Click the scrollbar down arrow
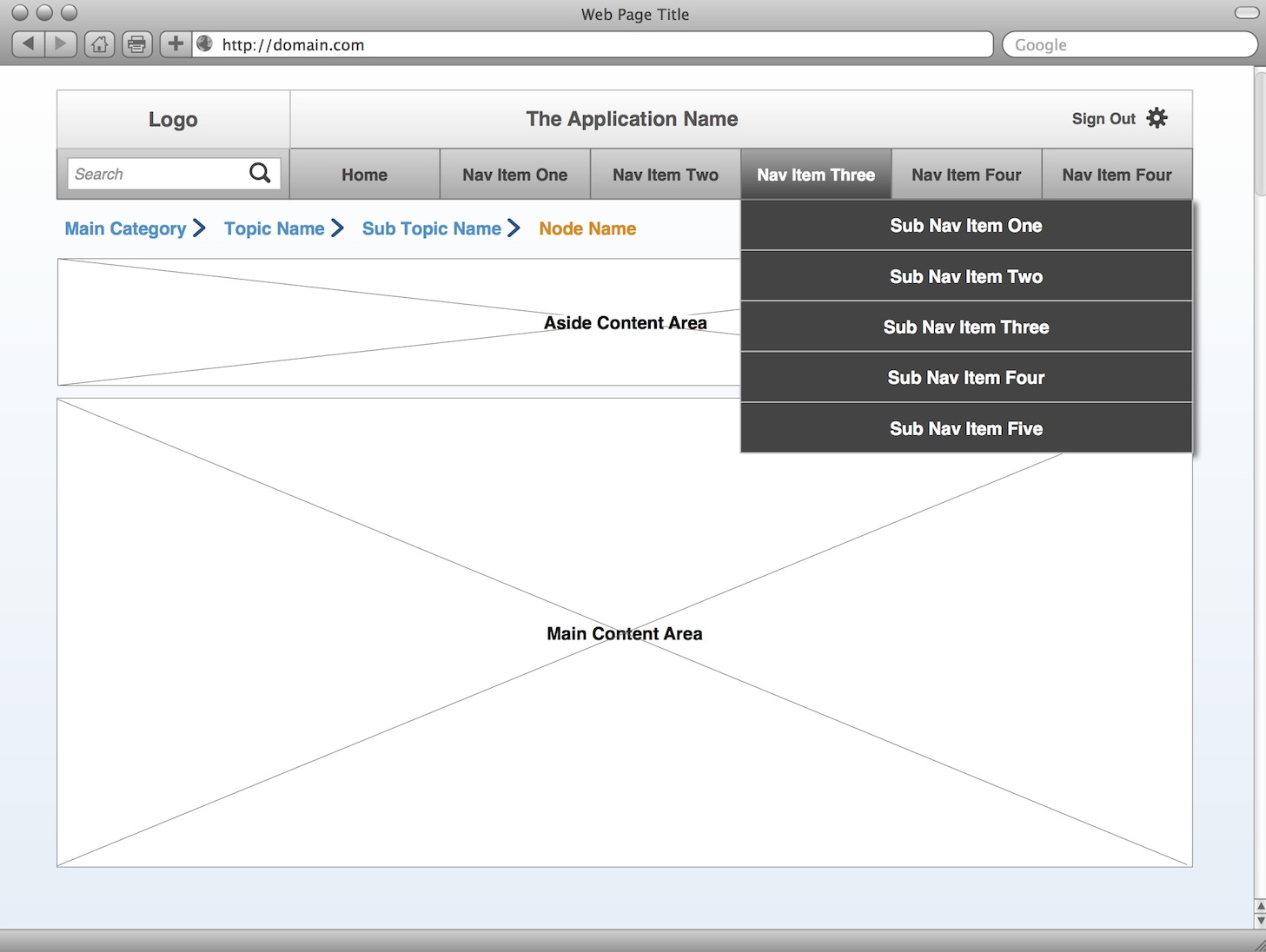Viewport: 1266px width, 952px height. coord(1260,922)
